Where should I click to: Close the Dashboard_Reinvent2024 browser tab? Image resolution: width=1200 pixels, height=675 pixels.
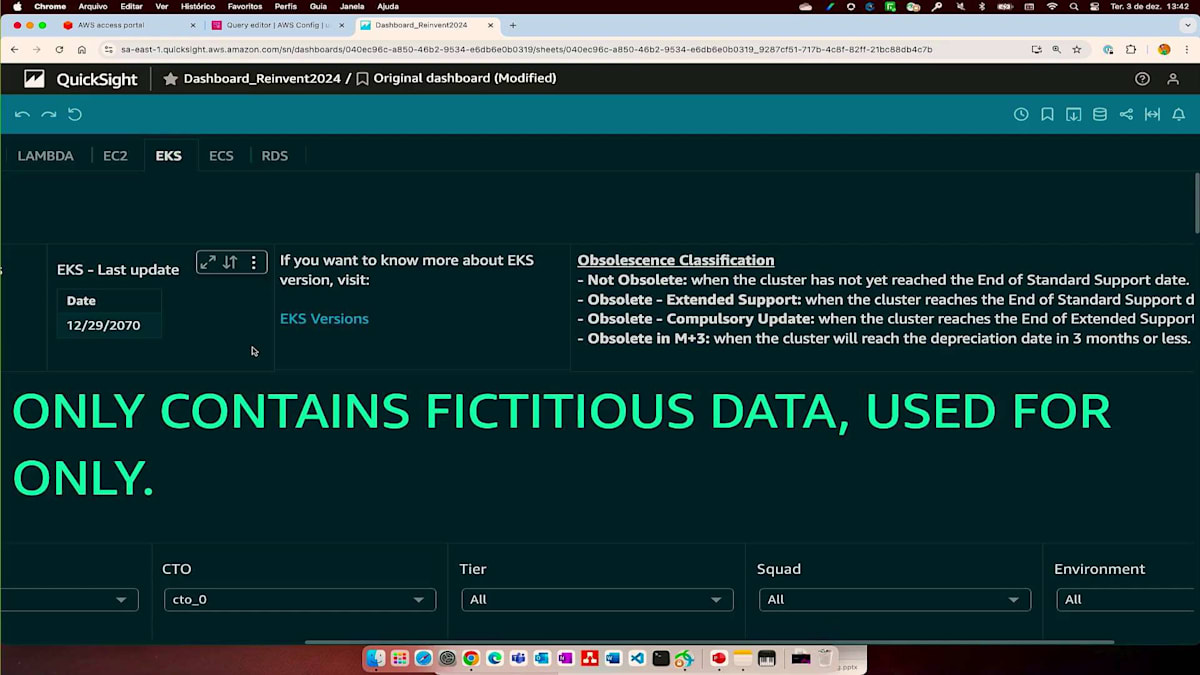(490, 25)
